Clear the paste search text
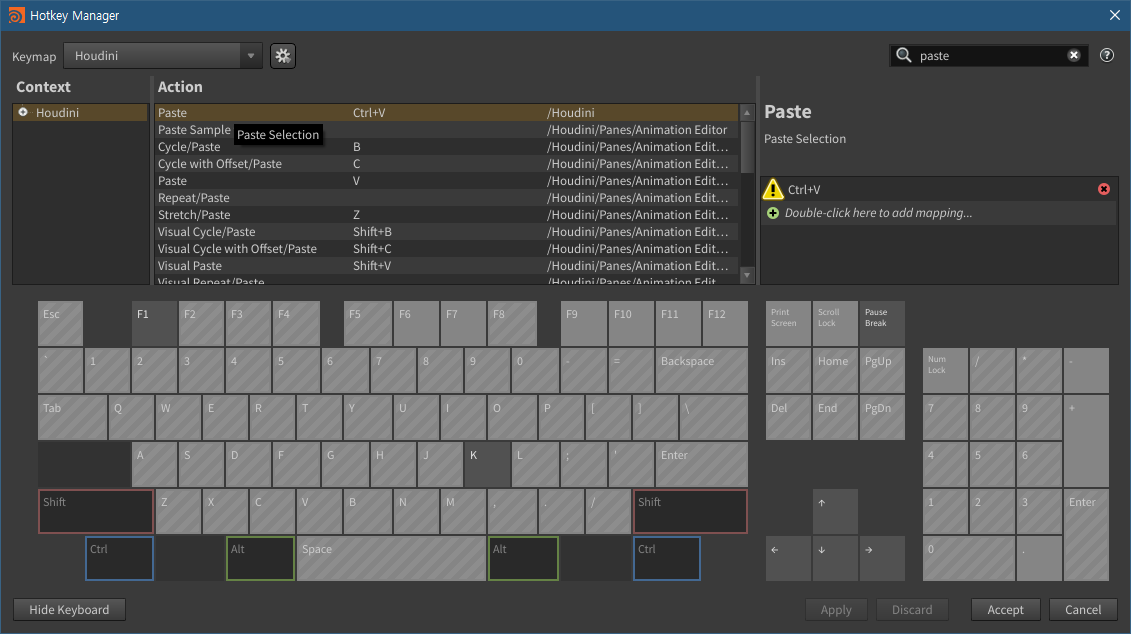1131x634 pixels. [1073, 56]
